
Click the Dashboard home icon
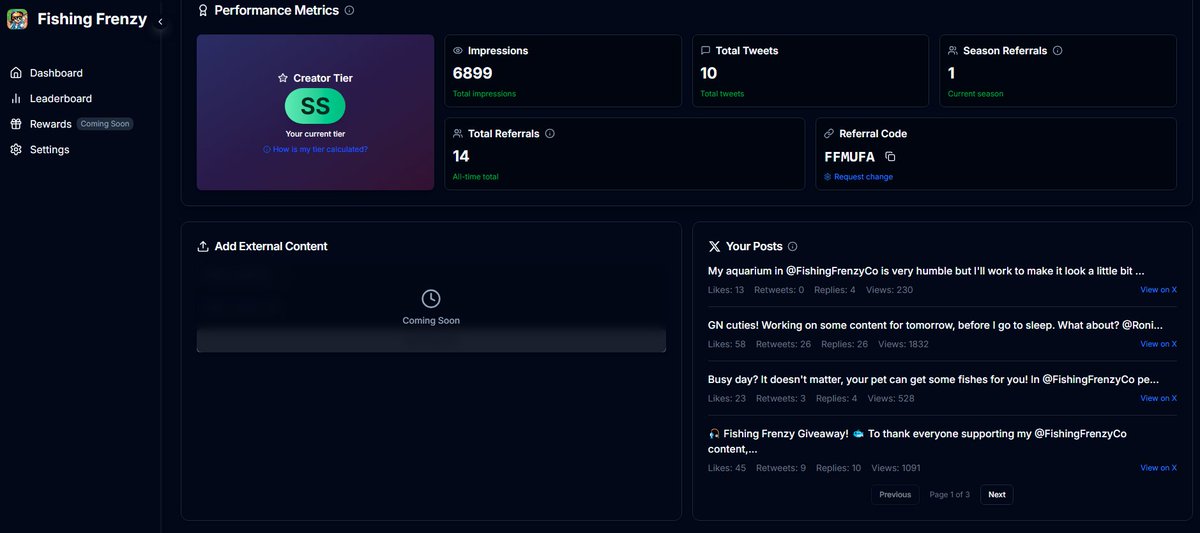[x=16, y=73]
